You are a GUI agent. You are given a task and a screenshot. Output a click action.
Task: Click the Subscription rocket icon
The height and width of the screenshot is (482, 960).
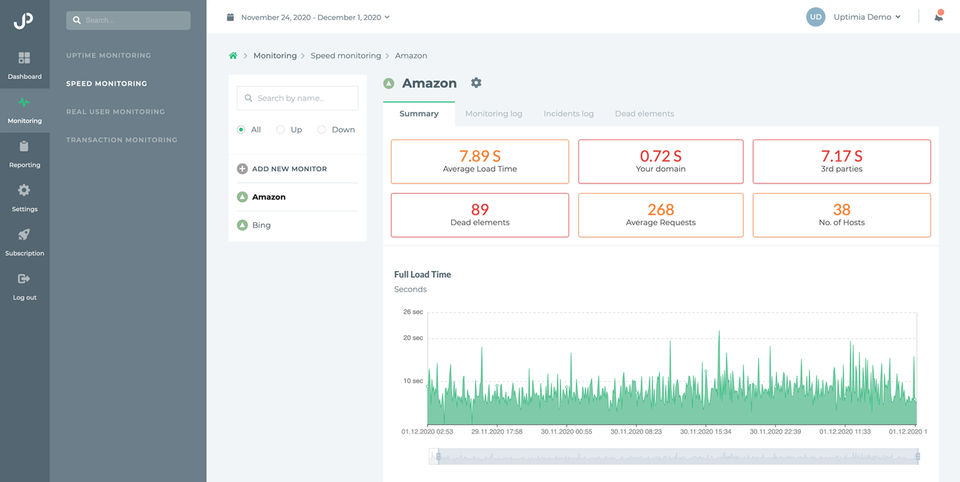[x=24, y=235]
